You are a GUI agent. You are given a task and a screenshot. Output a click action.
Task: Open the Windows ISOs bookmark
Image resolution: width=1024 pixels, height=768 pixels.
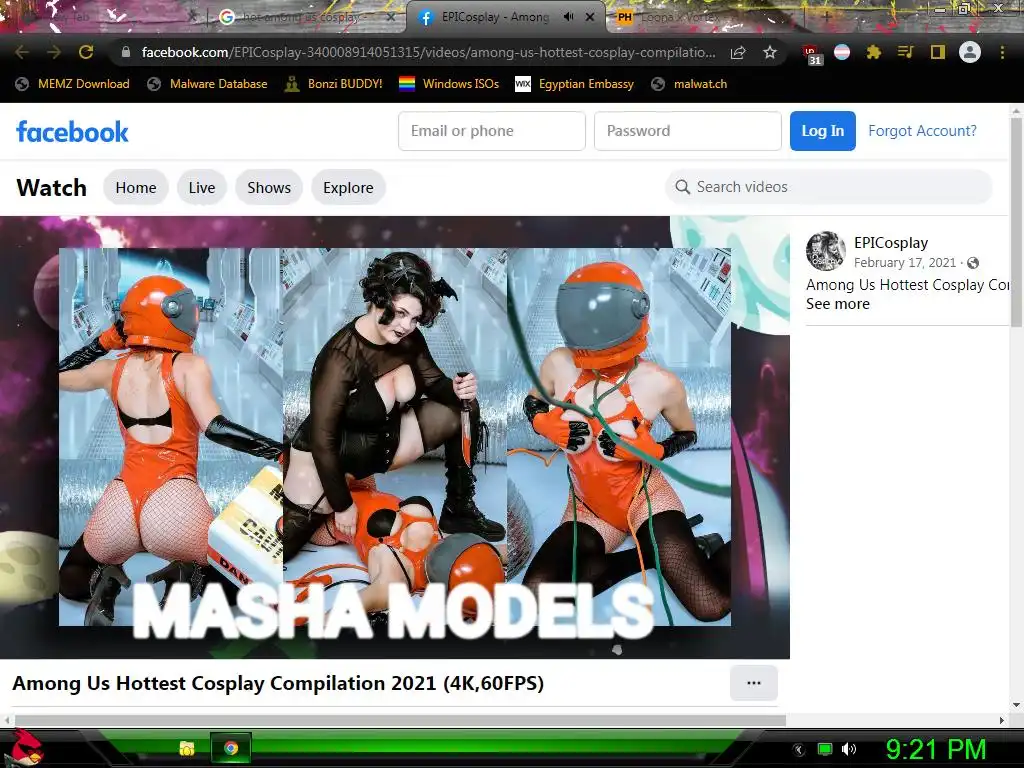click(449, 84)
